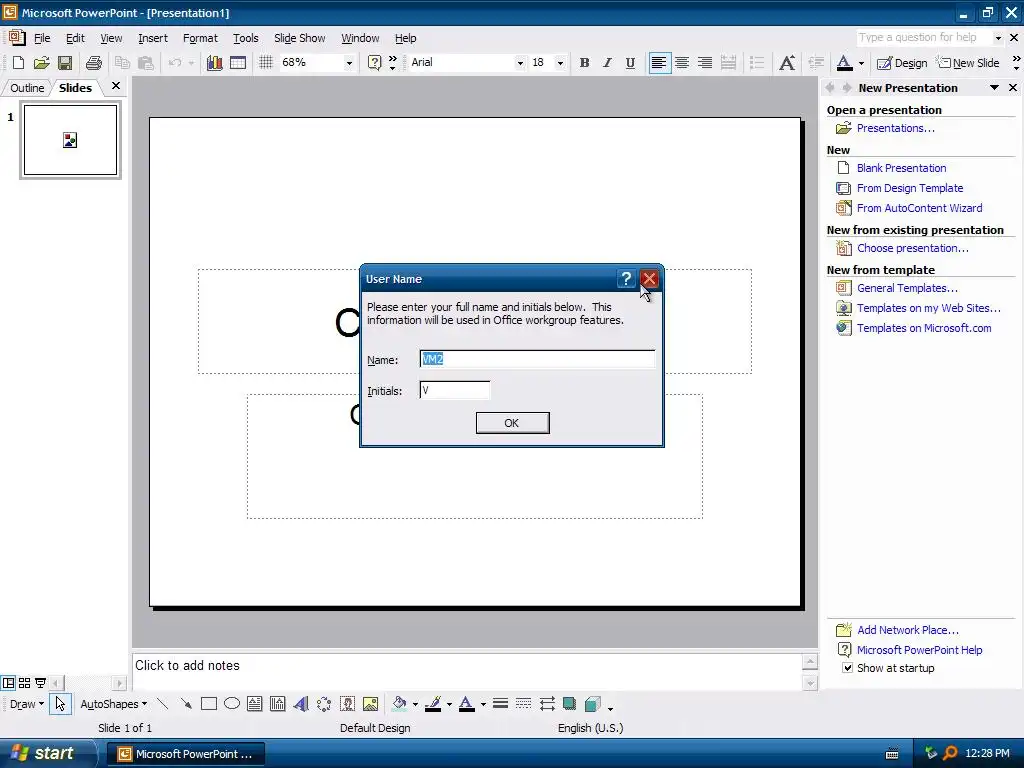Image resolution: width=1024 pixels, height=768 pixels.
Task: Click Templates on Microsoft.com link
Action: coord(923,328)
